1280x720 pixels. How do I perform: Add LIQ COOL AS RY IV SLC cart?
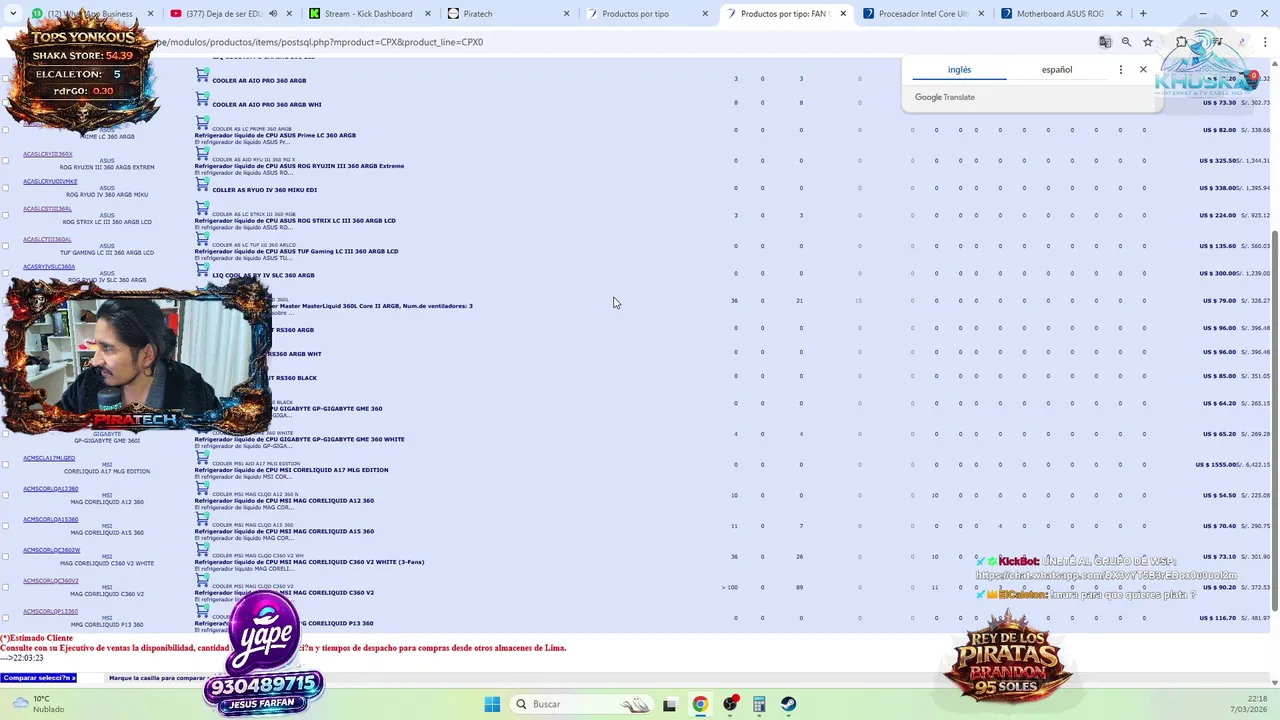[x=202, y=270]
